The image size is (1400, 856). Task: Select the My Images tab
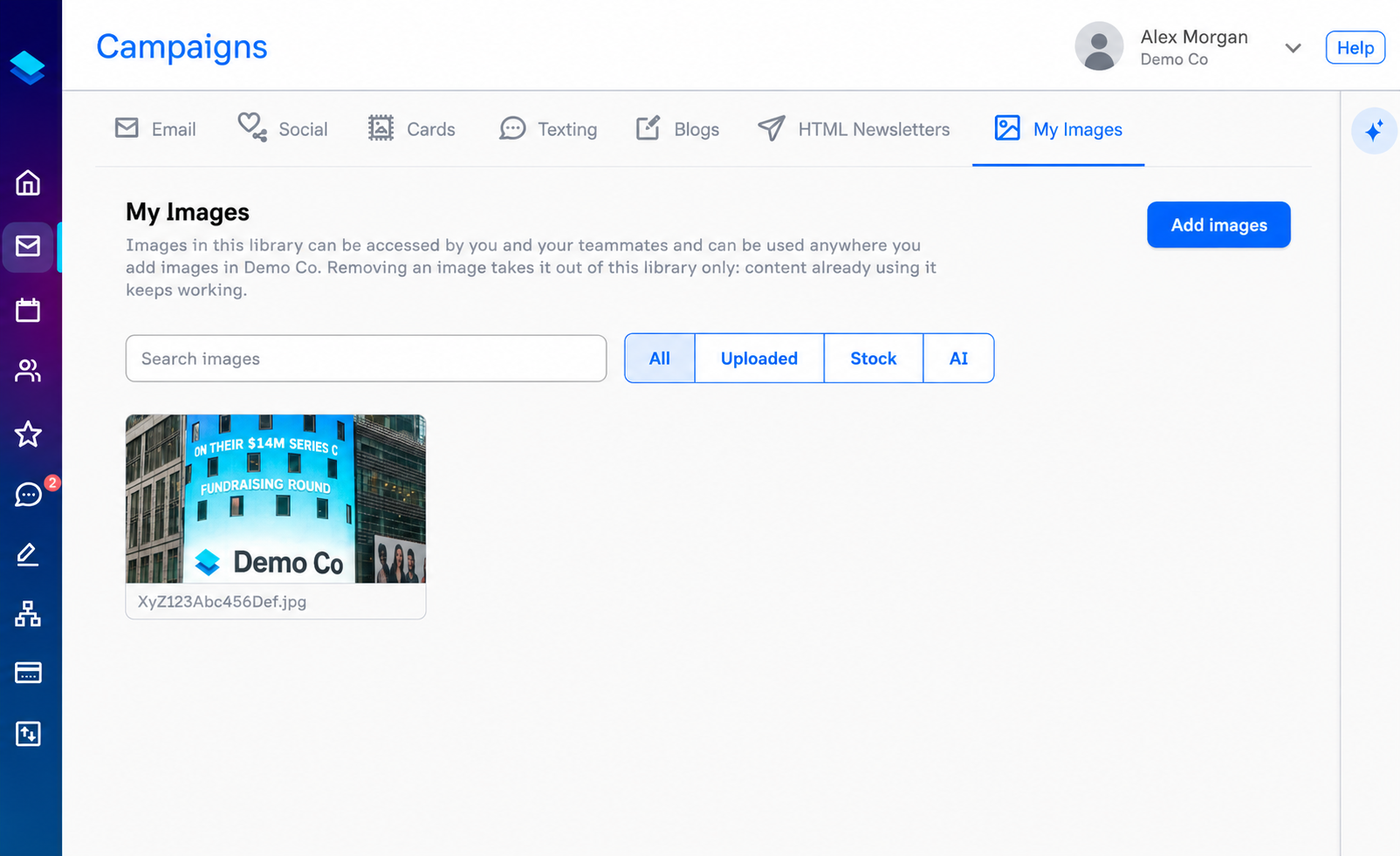[x=1058, y=129]
